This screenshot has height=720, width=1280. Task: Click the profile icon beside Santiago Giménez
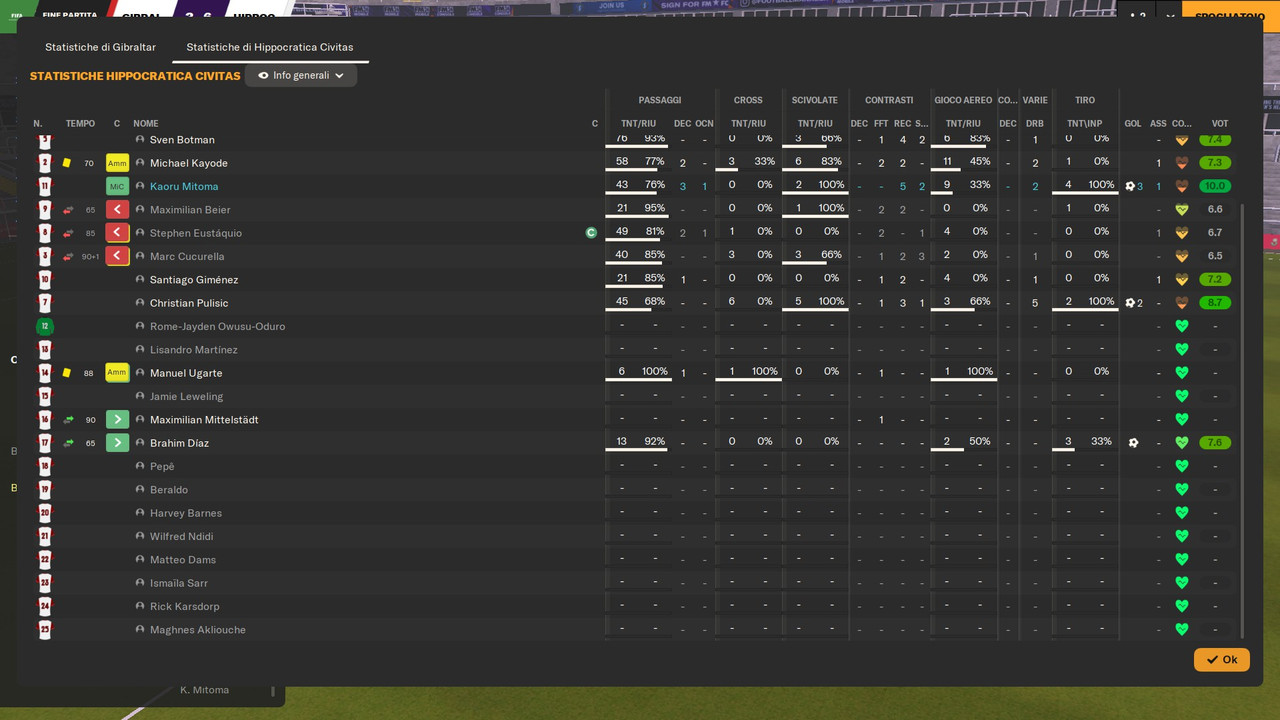140,279
